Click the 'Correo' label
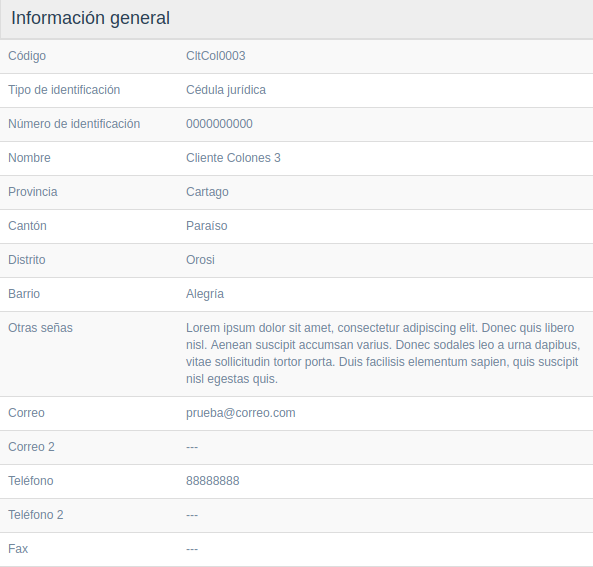Viewport: 593px width, 567px height. tap(26, 413)
